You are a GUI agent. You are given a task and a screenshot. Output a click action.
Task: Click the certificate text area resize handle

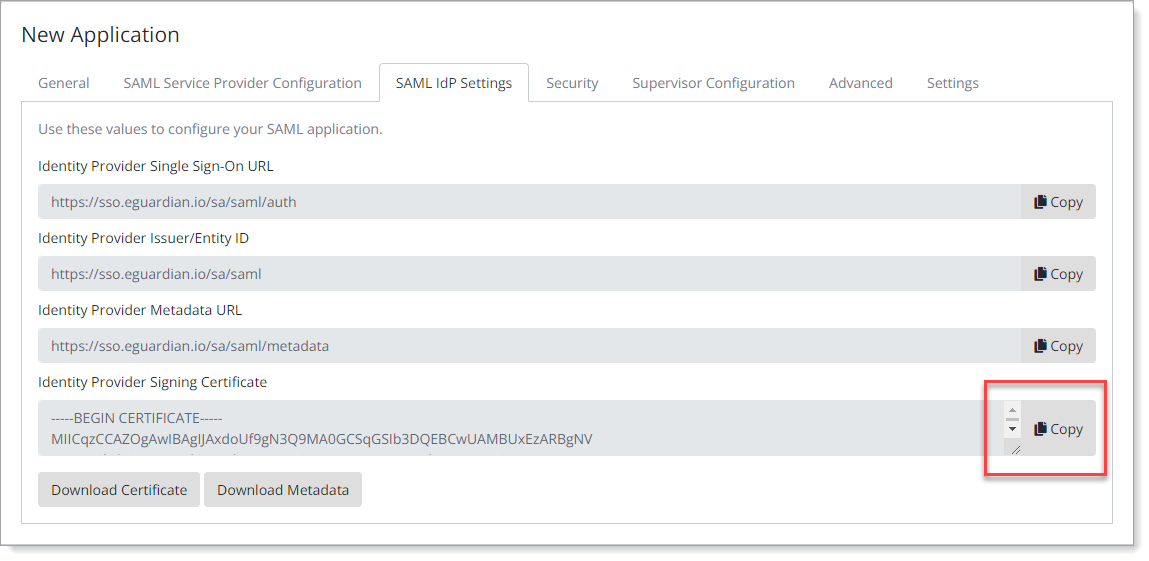pyautogui.click(x=1014, y=450)
